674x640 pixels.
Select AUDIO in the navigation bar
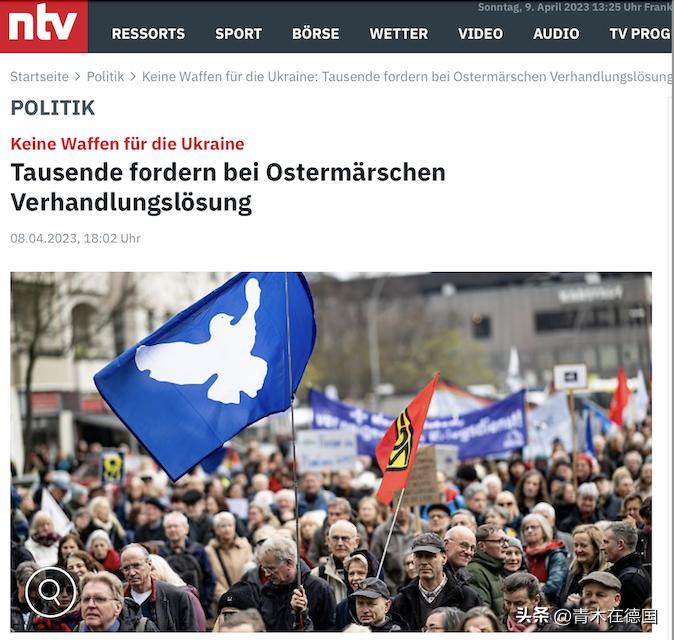pos(556,34)
